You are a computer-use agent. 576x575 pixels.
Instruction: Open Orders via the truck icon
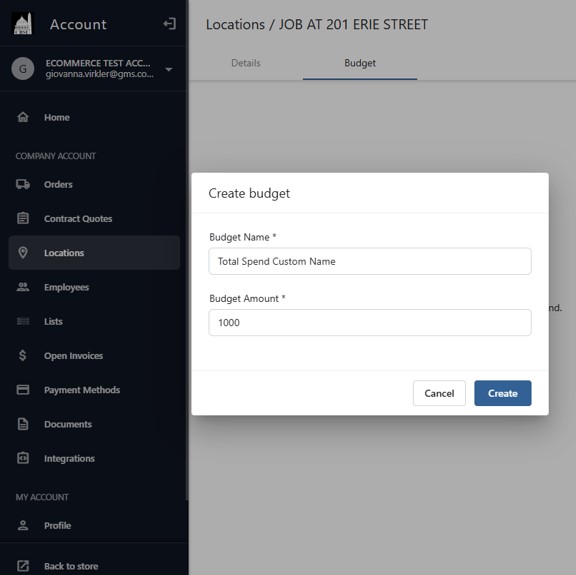pos(23,184)
